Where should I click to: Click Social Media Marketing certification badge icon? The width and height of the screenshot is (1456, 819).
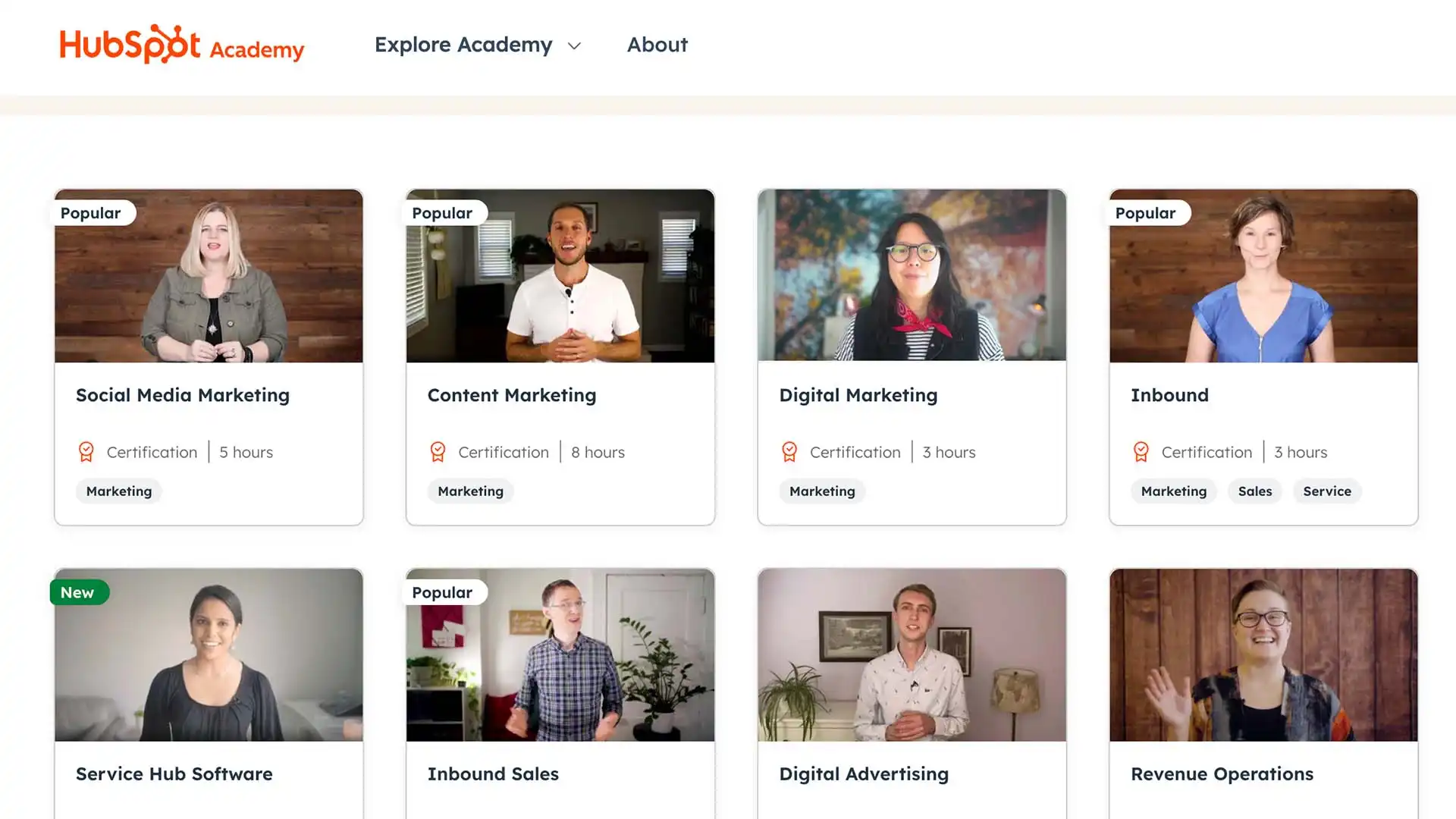coord(86,452)
